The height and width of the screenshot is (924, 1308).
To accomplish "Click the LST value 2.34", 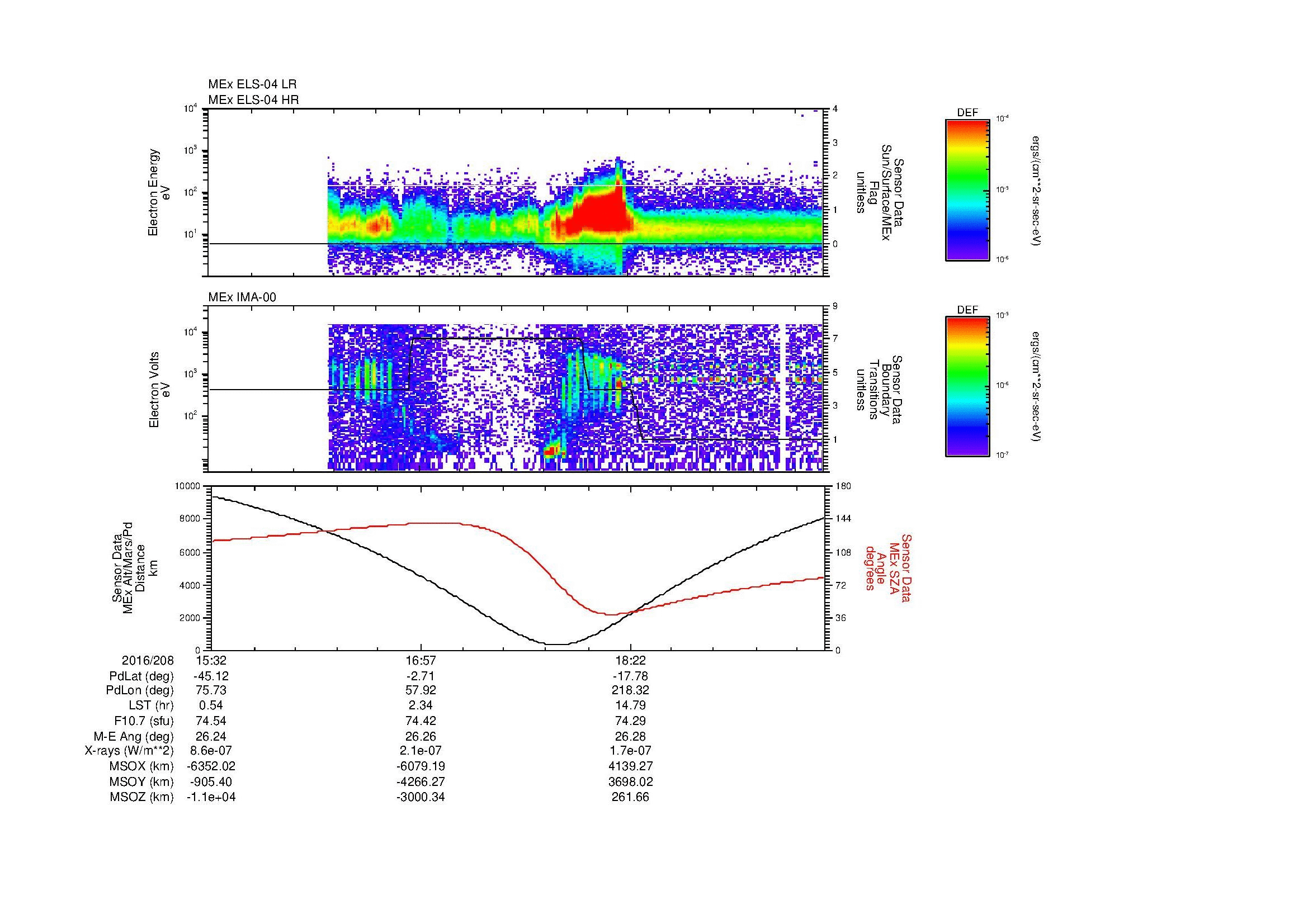I will pyautogui.click(x=421, y=705).
